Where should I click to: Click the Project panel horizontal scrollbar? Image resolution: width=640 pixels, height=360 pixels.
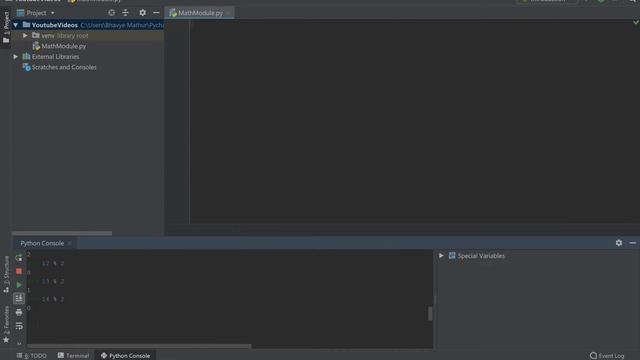[x=62, y=233]
